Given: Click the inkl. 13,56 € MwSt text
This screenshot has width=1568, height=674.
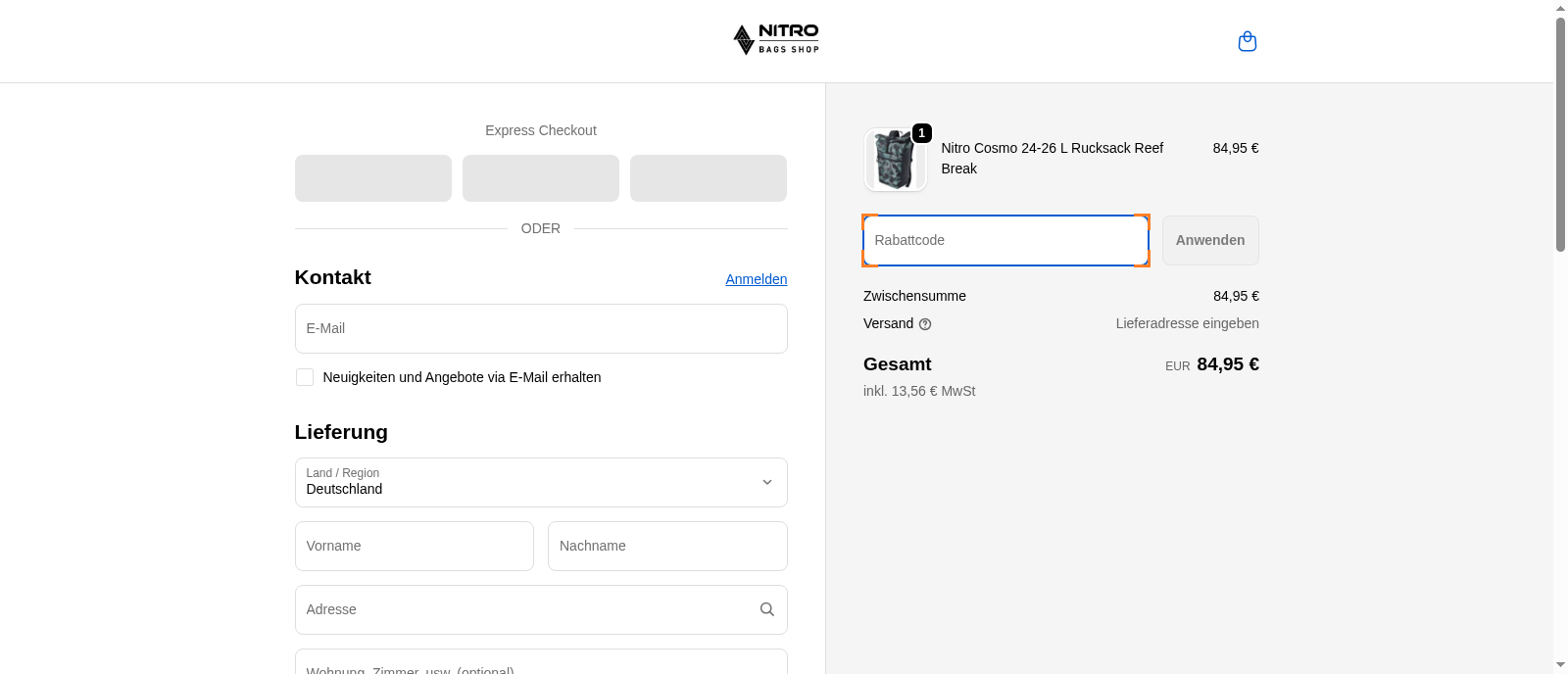Looking at the screenshot, I should (x=919, y=391).
